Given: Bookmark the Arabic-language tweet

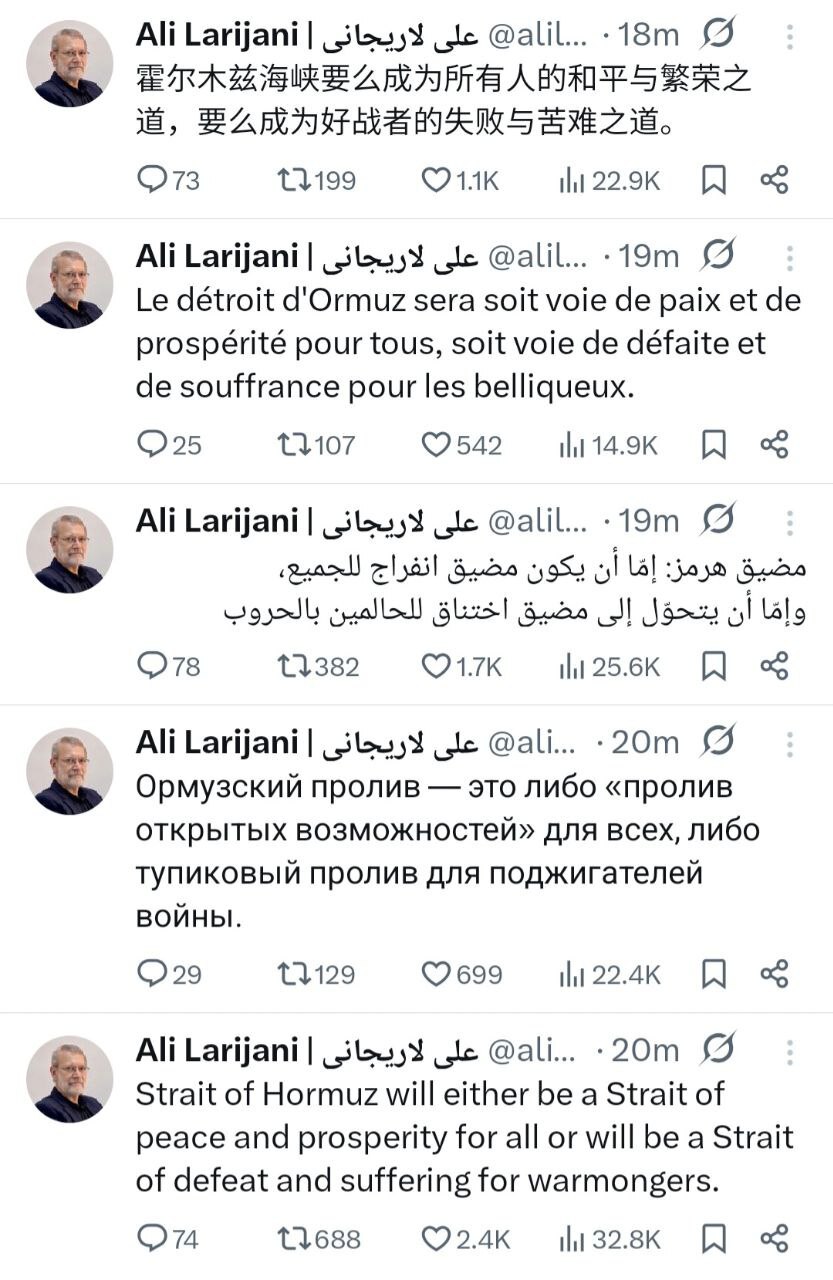Looking at the screenshot, I should coord(714,665).
